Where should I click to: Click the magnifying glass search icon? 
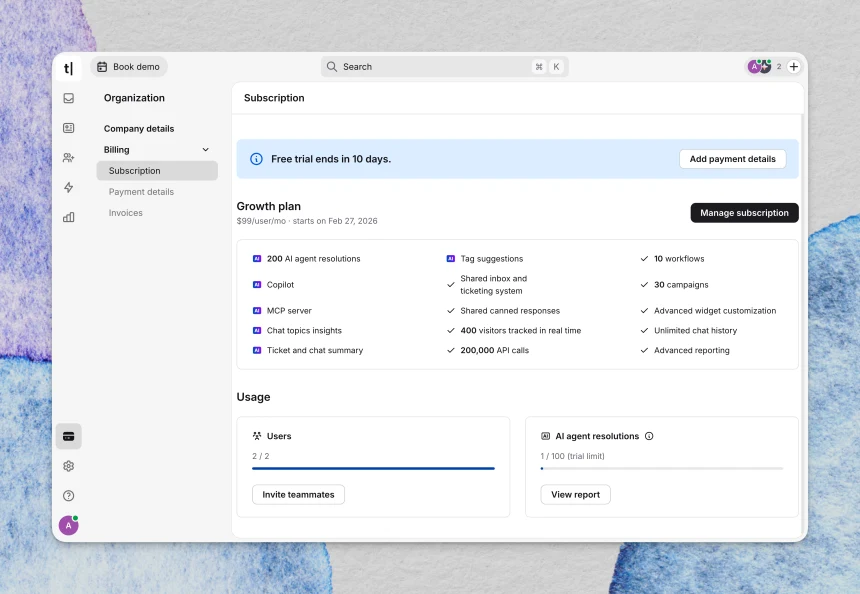click(x=332, y=67)
